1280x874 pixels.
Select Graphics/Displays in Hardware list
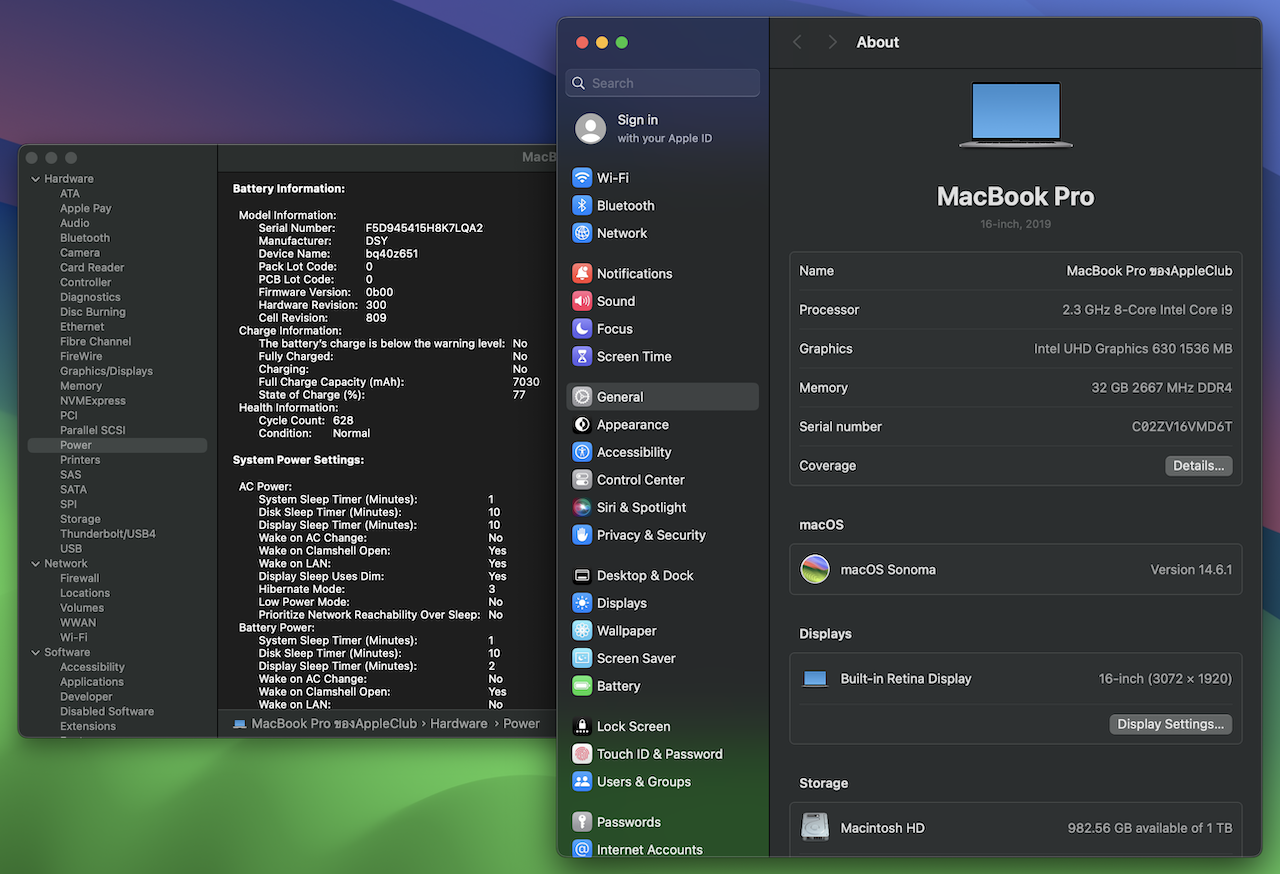(x=106, y=371)
